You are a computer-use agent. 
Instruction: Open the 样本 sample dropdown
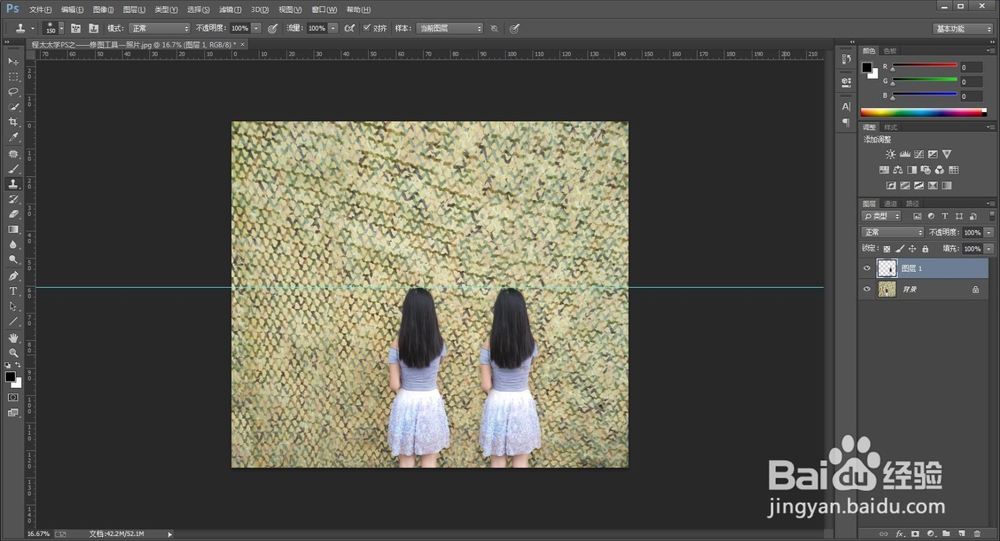(x=449, y=29)
